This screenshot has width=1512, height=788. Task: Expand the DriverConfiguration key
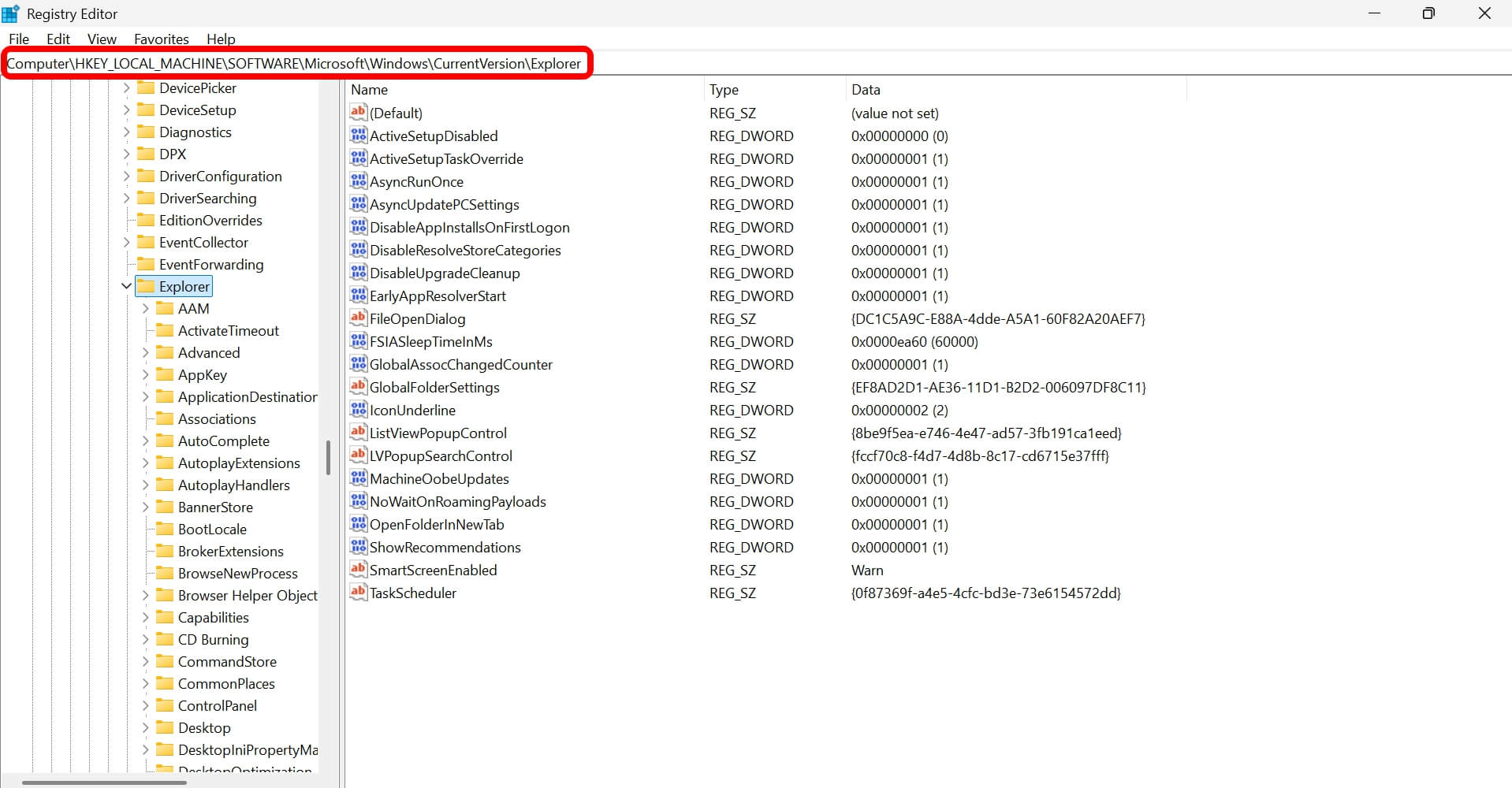pos(126,176)
